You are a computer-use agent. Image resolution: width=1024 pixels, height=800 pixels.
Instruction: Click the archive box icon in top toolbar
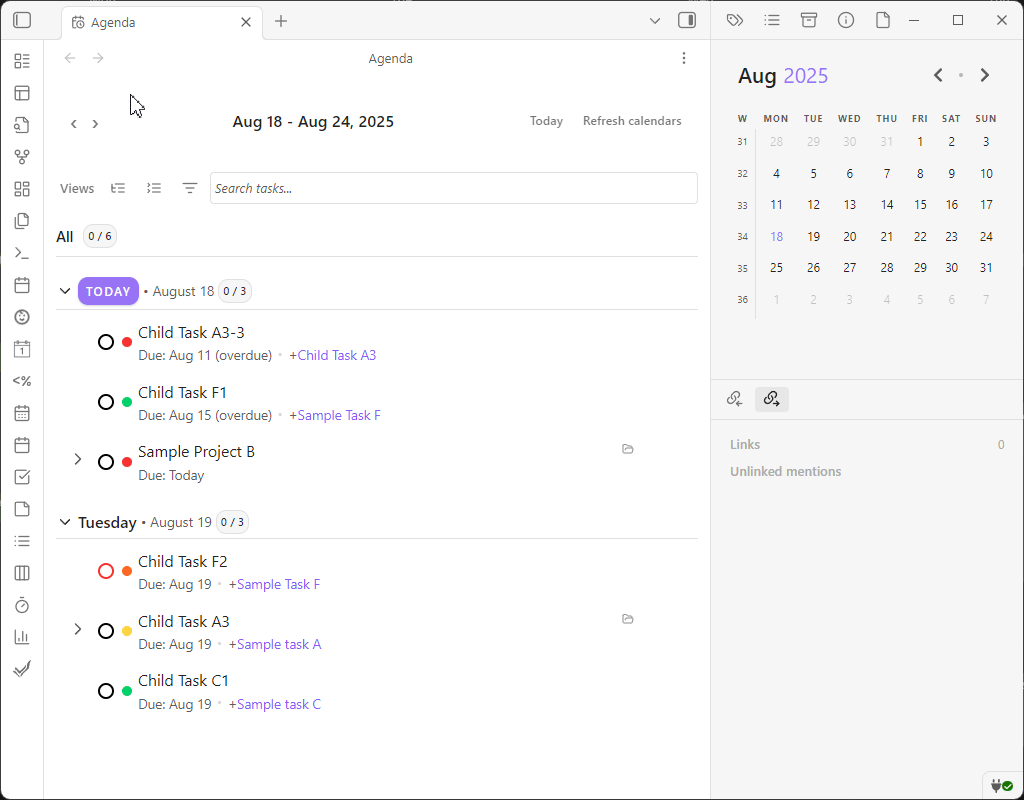click(809, 20)
